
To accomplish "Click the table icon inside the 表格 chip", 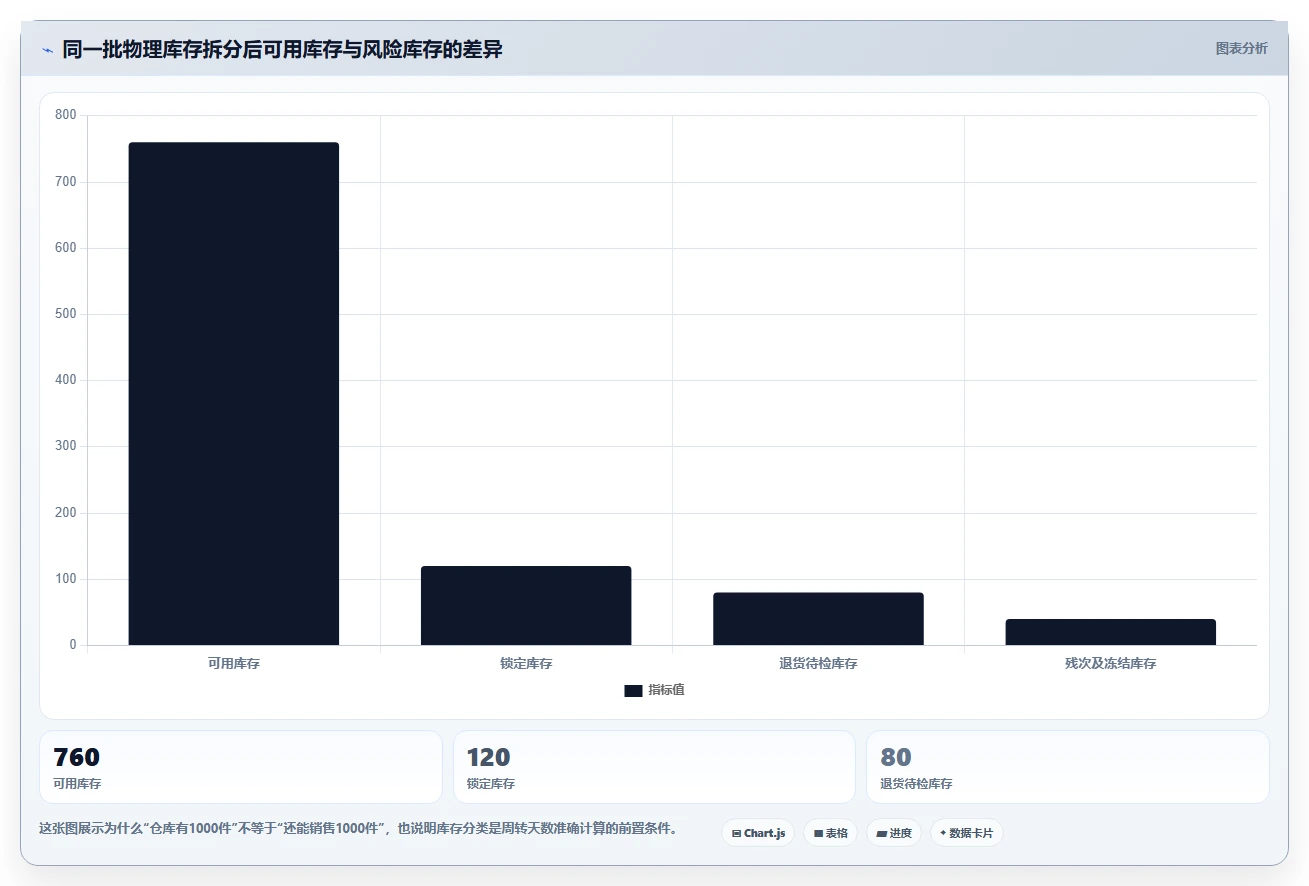I will 818,833.
